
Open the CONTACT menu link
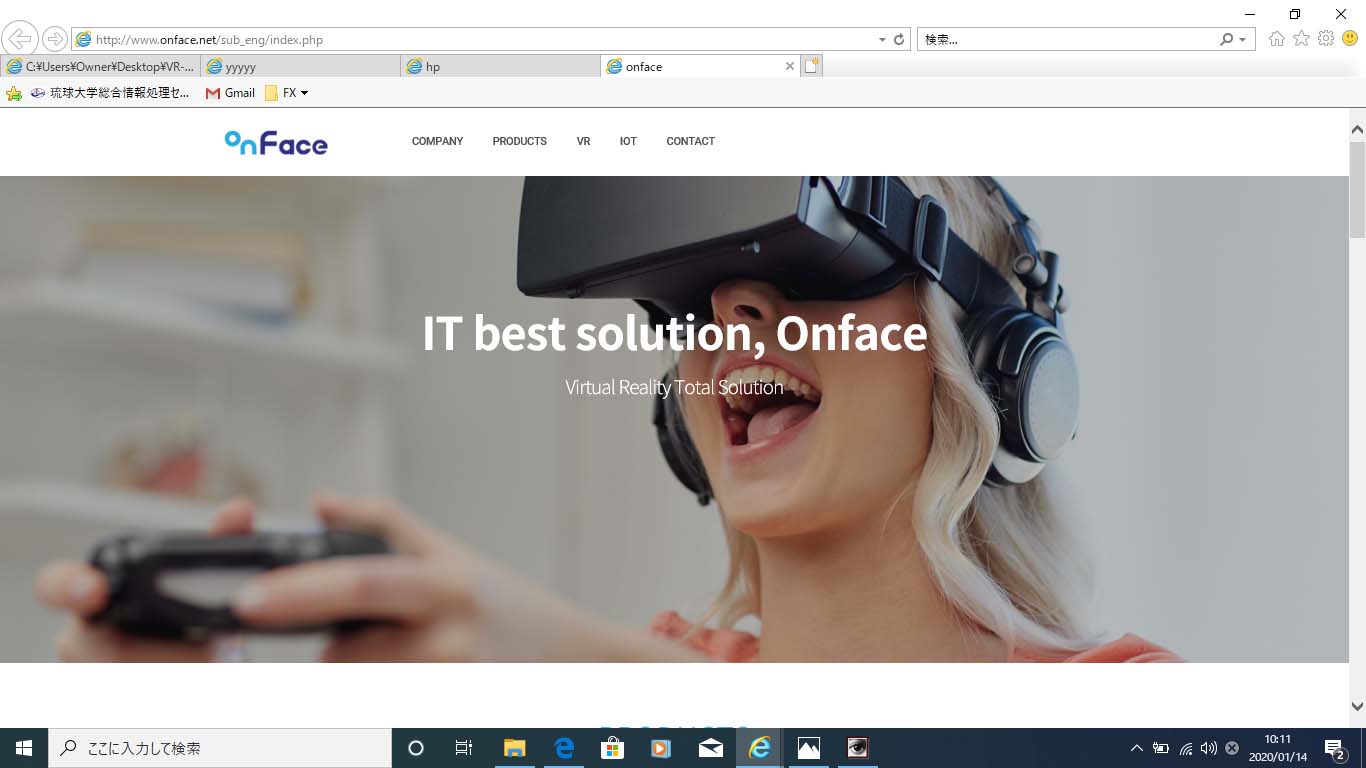(690, 141)
